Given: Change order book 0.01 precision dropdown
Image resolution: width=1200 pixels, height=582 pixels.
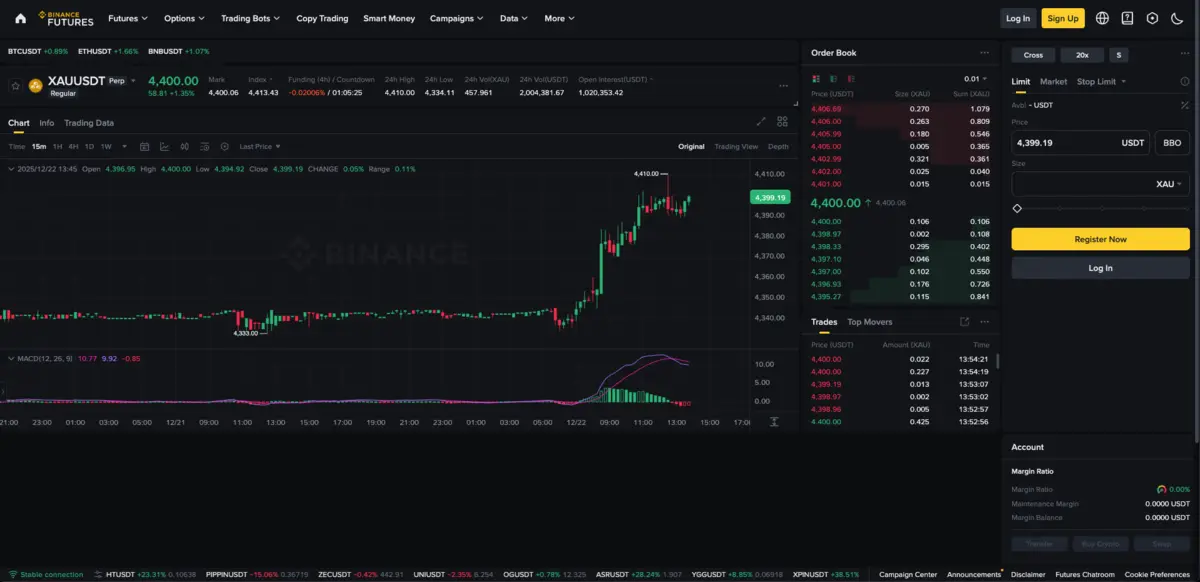Looking at the screenshot, I should click(x=975, y=79).
